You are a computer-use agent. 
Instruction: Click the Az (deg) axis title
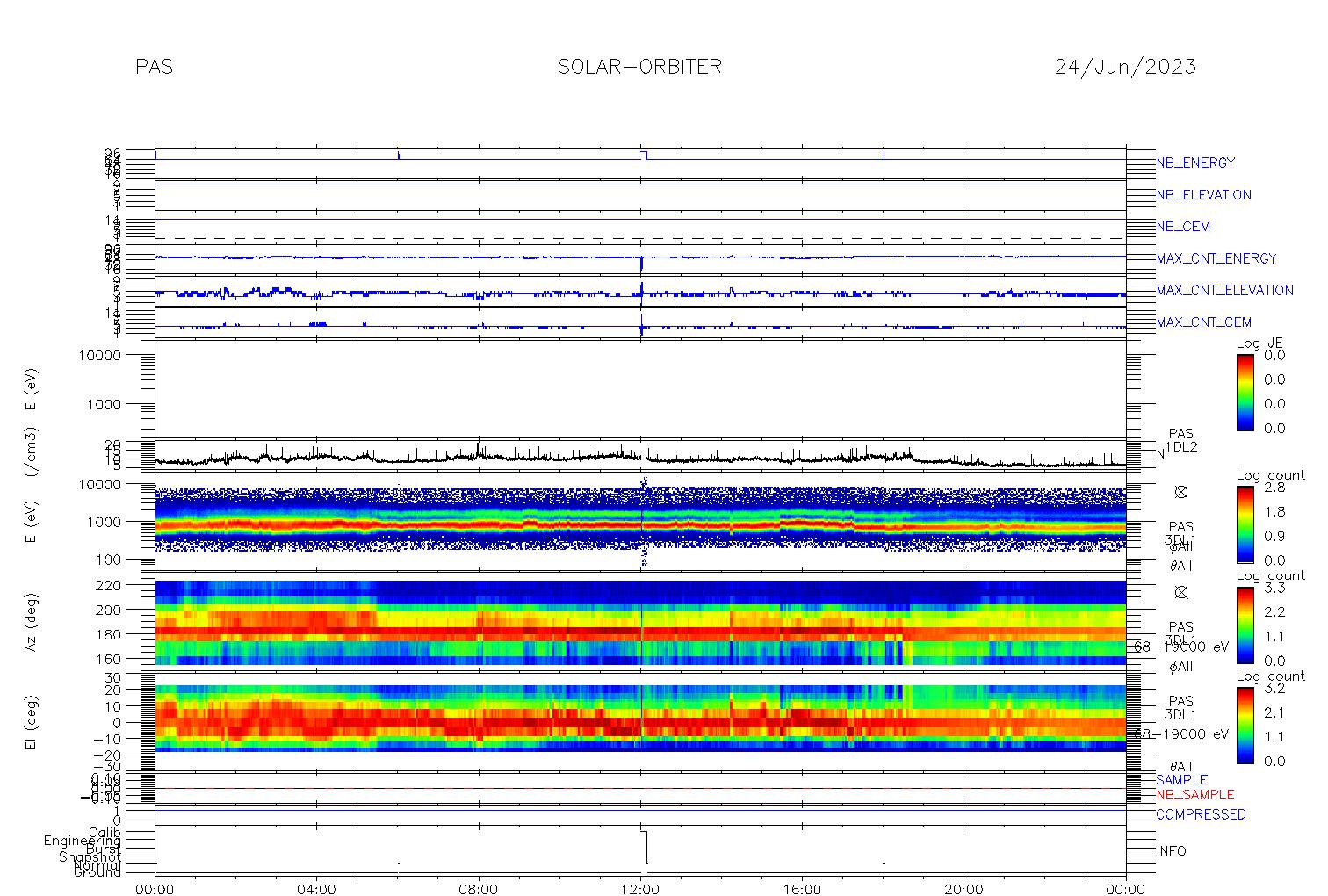[x=32, y=621]
